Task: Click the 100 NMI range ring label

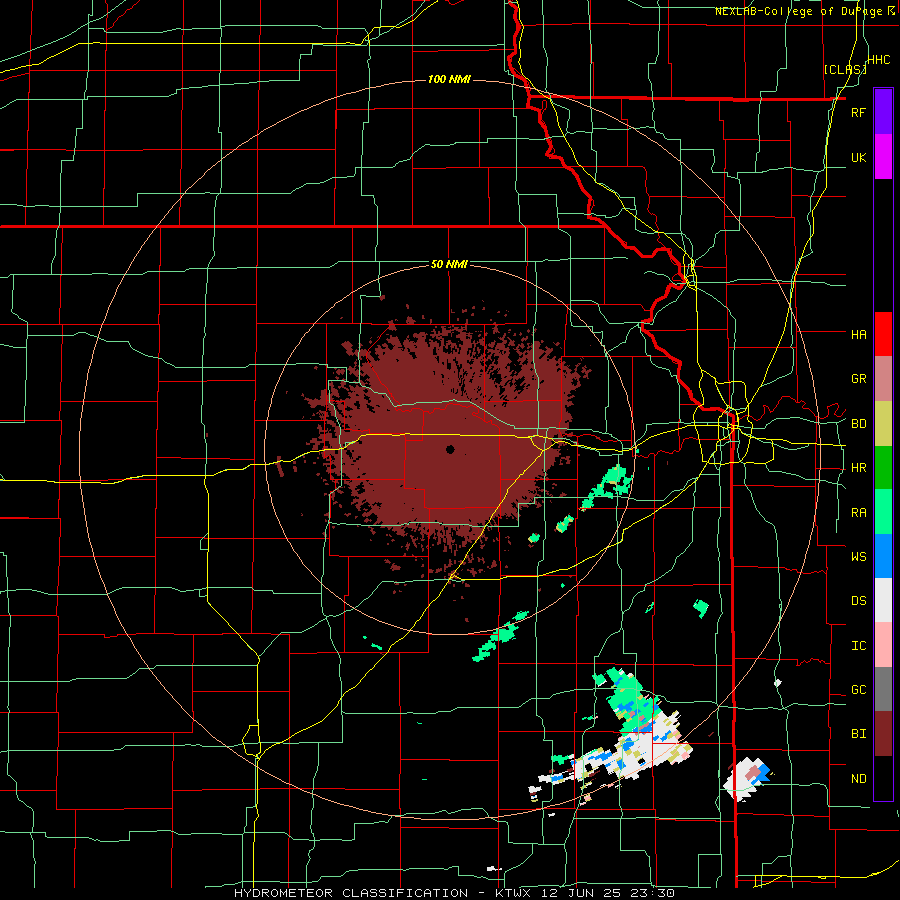Action: coord(449,79)
